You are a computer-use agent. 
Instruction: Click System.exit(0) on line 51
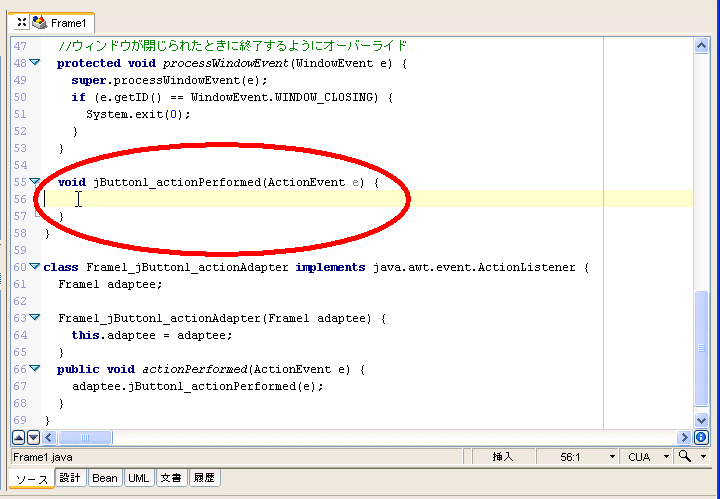138,114
